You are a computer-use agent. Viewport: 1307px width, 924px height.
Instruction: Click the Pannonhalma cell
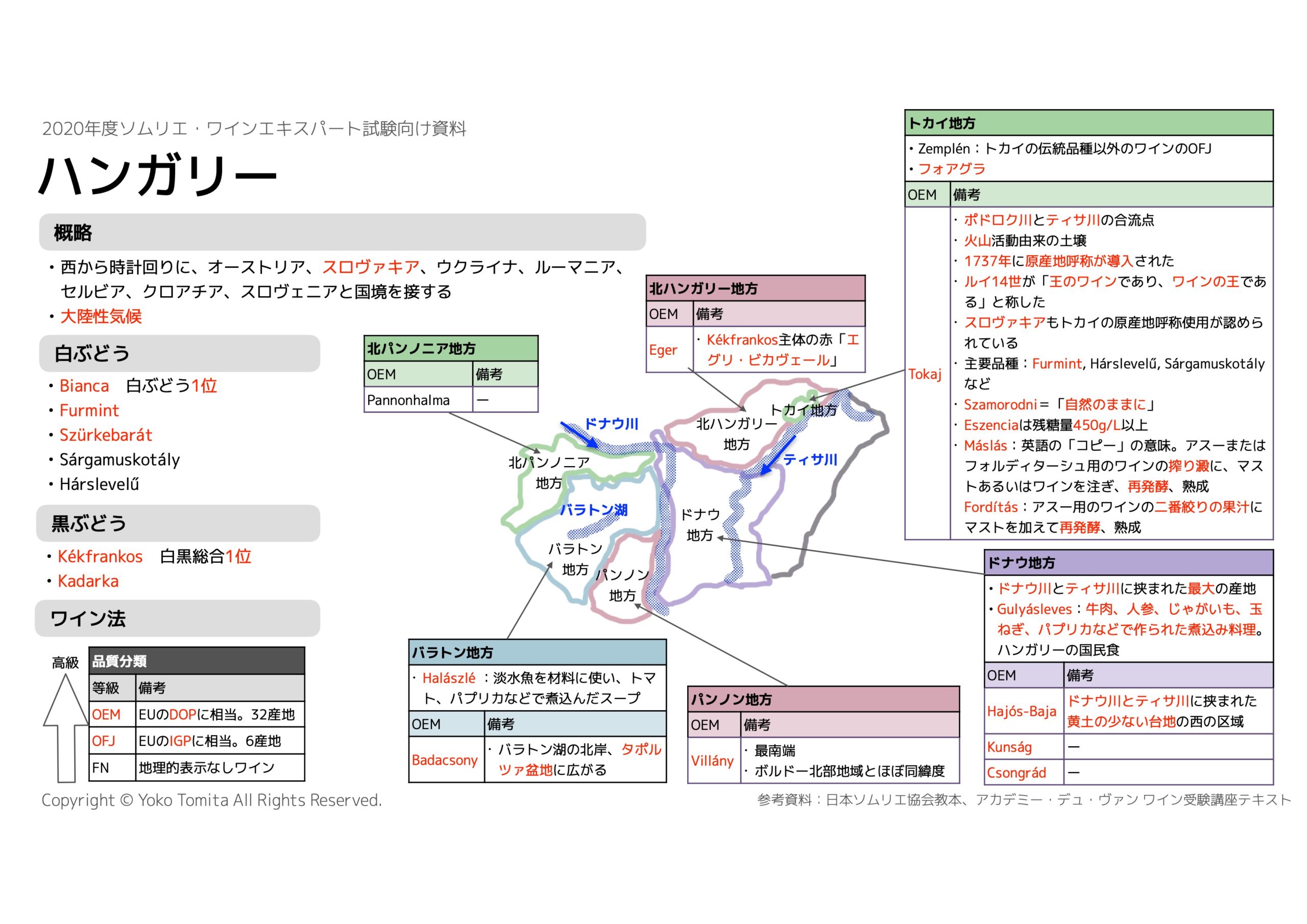[419, 400]
